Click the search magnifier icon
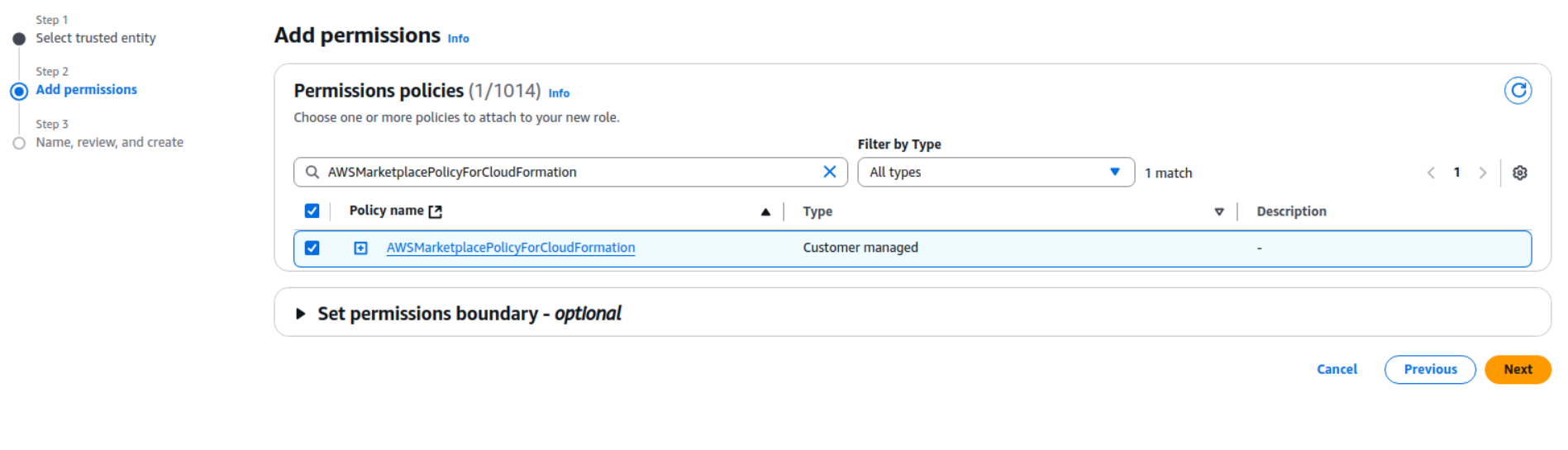The image size is (1568, 450). [x=312, y=172]
